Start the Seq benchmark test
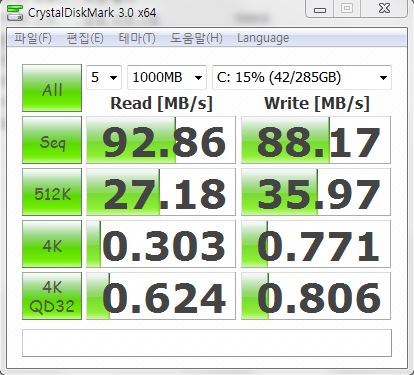 click(x=52, y=140)
